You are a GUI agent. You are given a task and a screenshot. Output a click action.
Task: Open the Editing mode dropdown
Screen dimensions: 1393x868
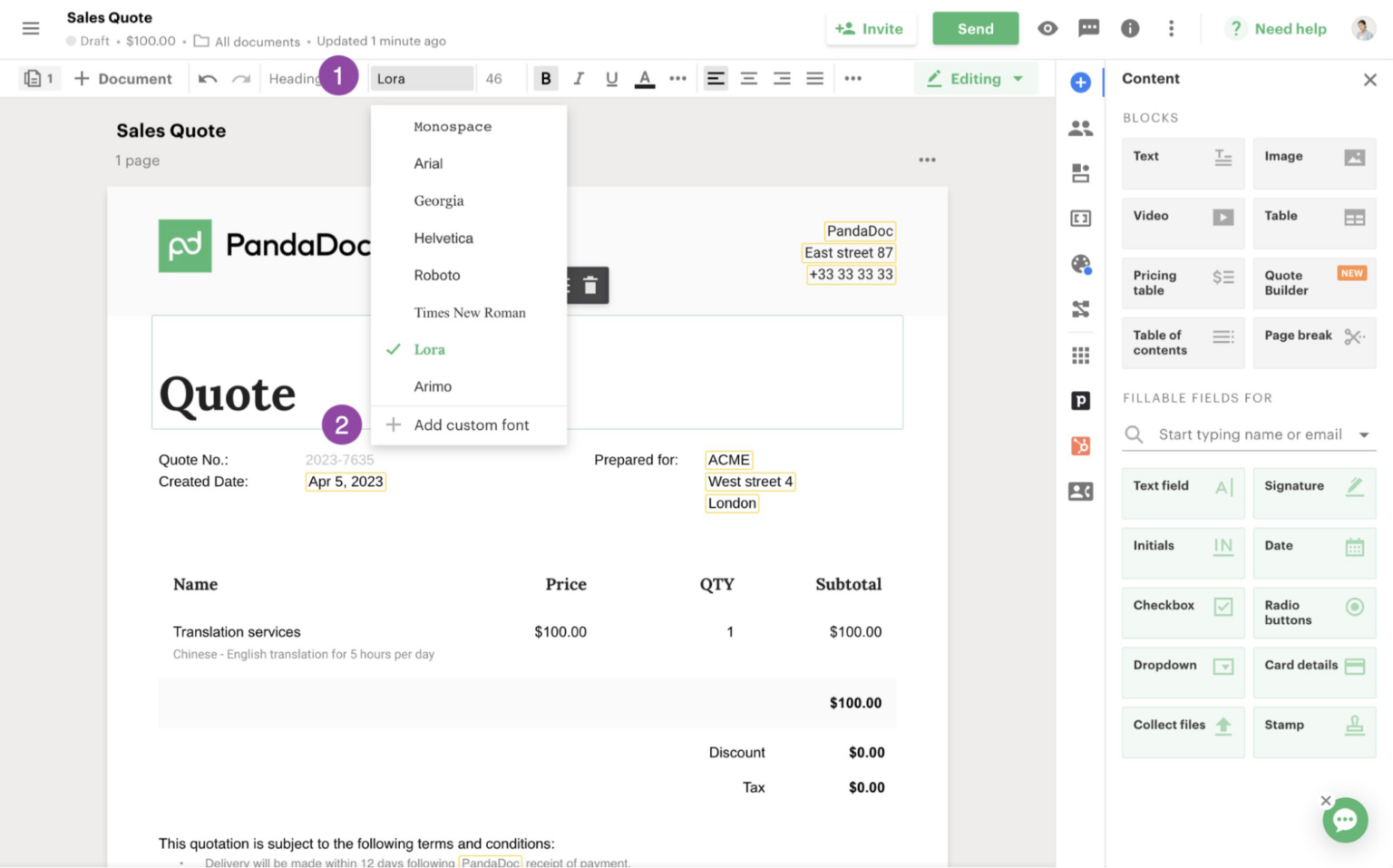pos(976,78)
